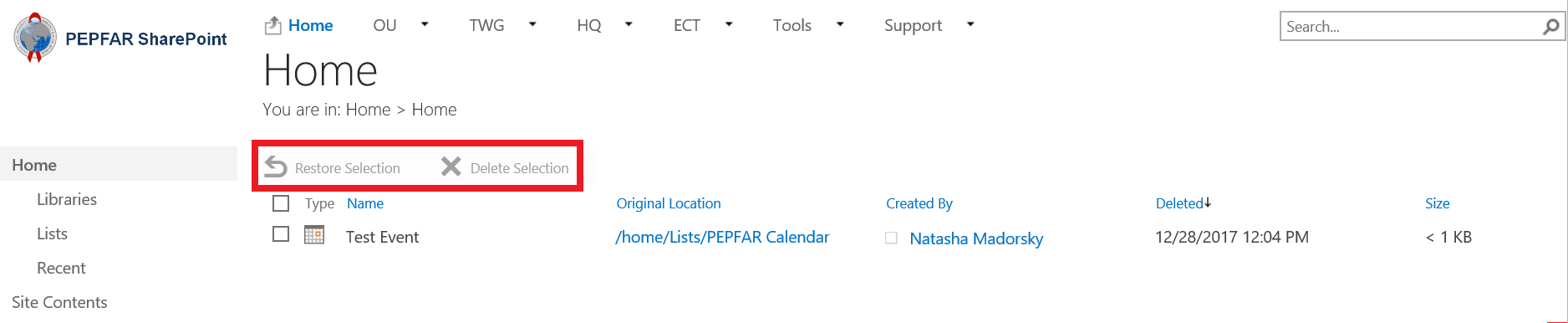Image resolution: width=1568 pixels, height=323 pixels.
Task: Toggle presence checkbox beside Natasha Madorsky
Action: point(892,238)
